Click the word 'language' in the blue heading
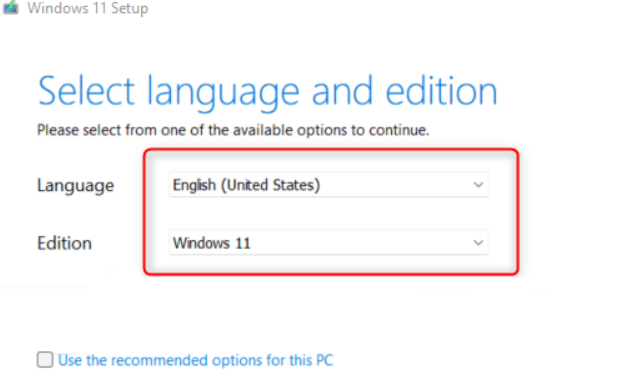Image resolution: width=621 pixels, height=387 pixels. coord(223,93)
